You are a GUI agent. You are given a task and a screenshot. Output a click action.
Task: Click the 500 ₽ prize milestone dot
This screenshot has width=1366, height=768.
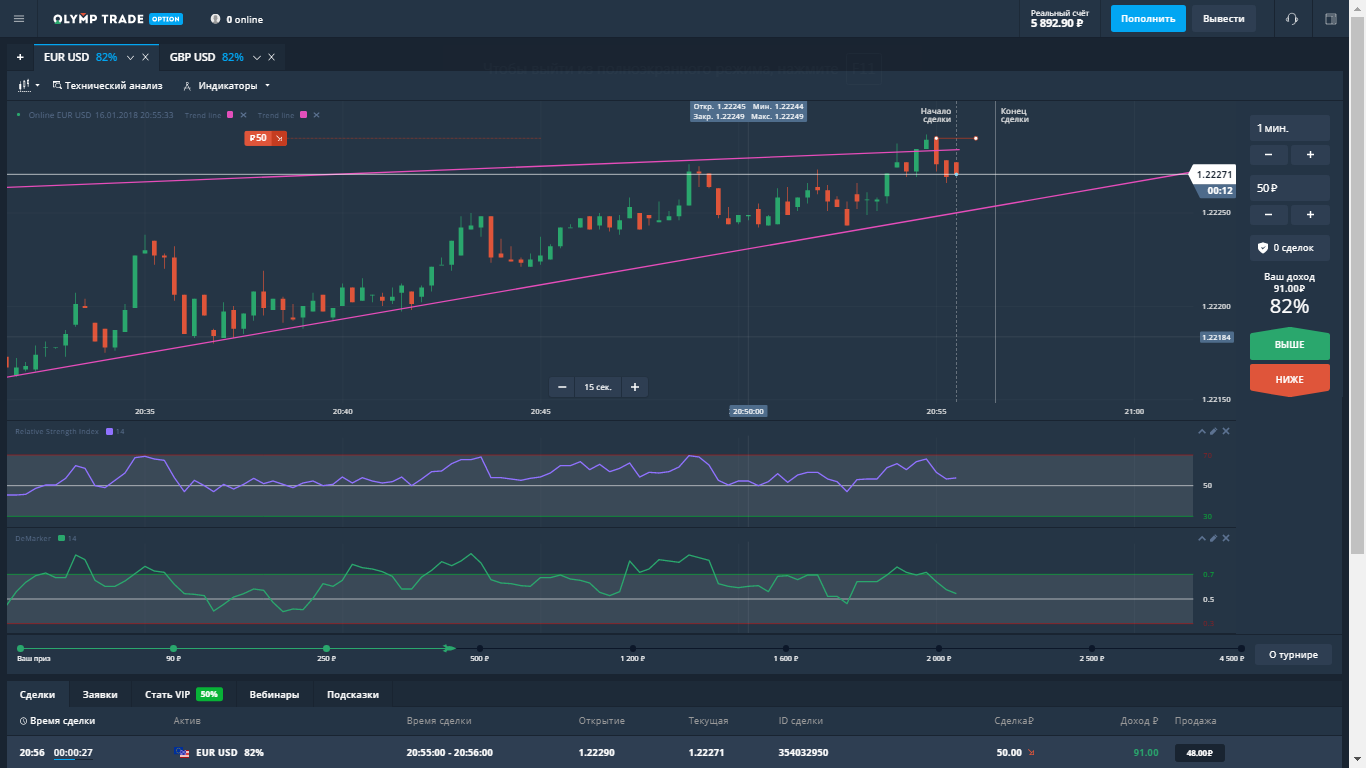[x=479, y=648]
